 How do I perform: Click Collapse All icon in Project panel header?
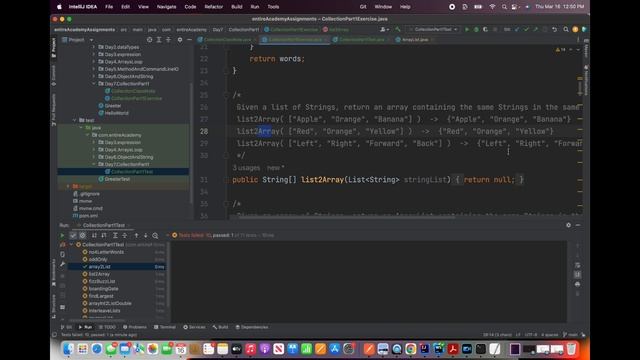click(x=168, y=40)
